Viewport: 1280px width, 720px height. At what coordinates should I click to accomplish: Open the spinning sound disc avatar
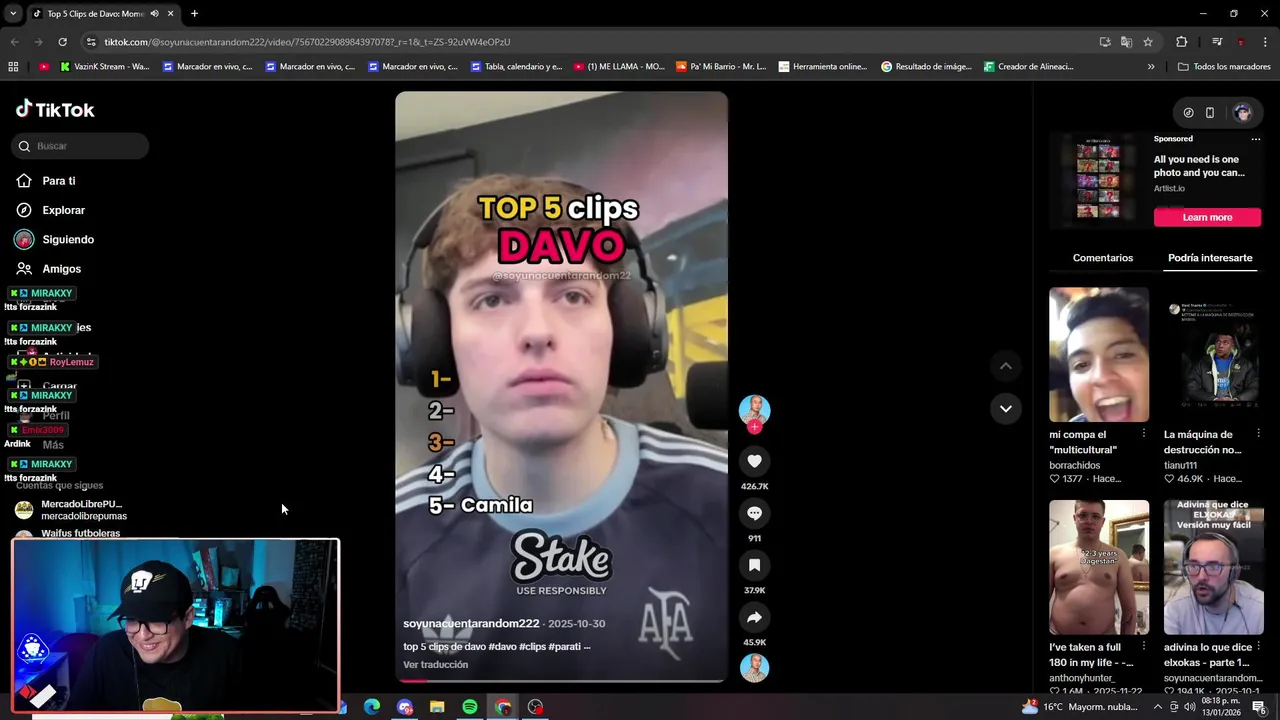coord(754,668)
